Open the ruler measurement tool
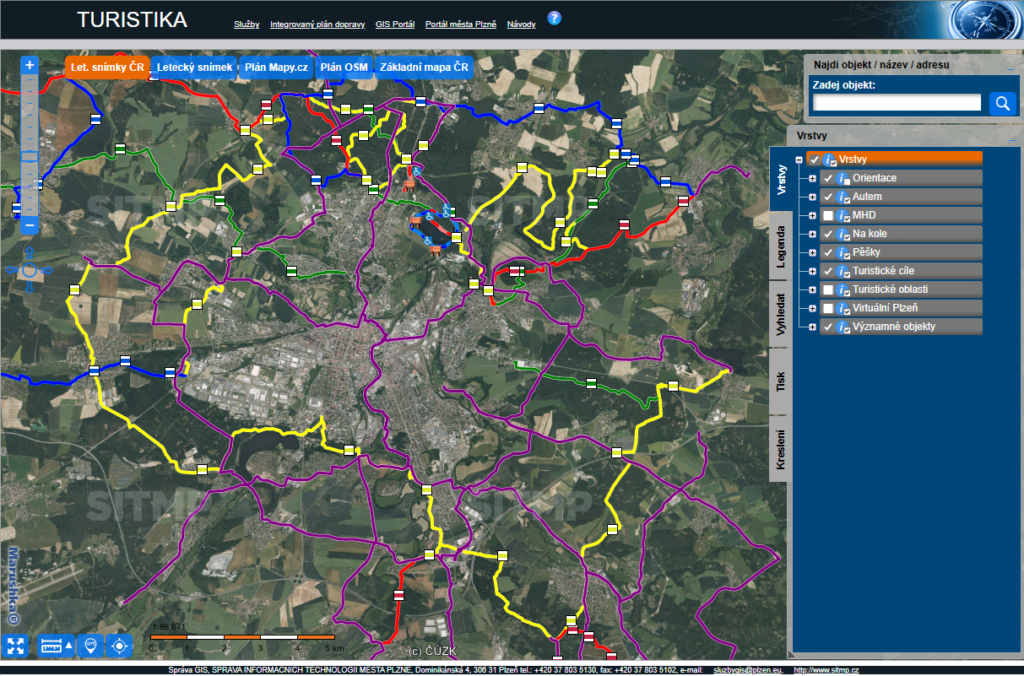Viewport: 1024px width, 676px height. (51, 646)
